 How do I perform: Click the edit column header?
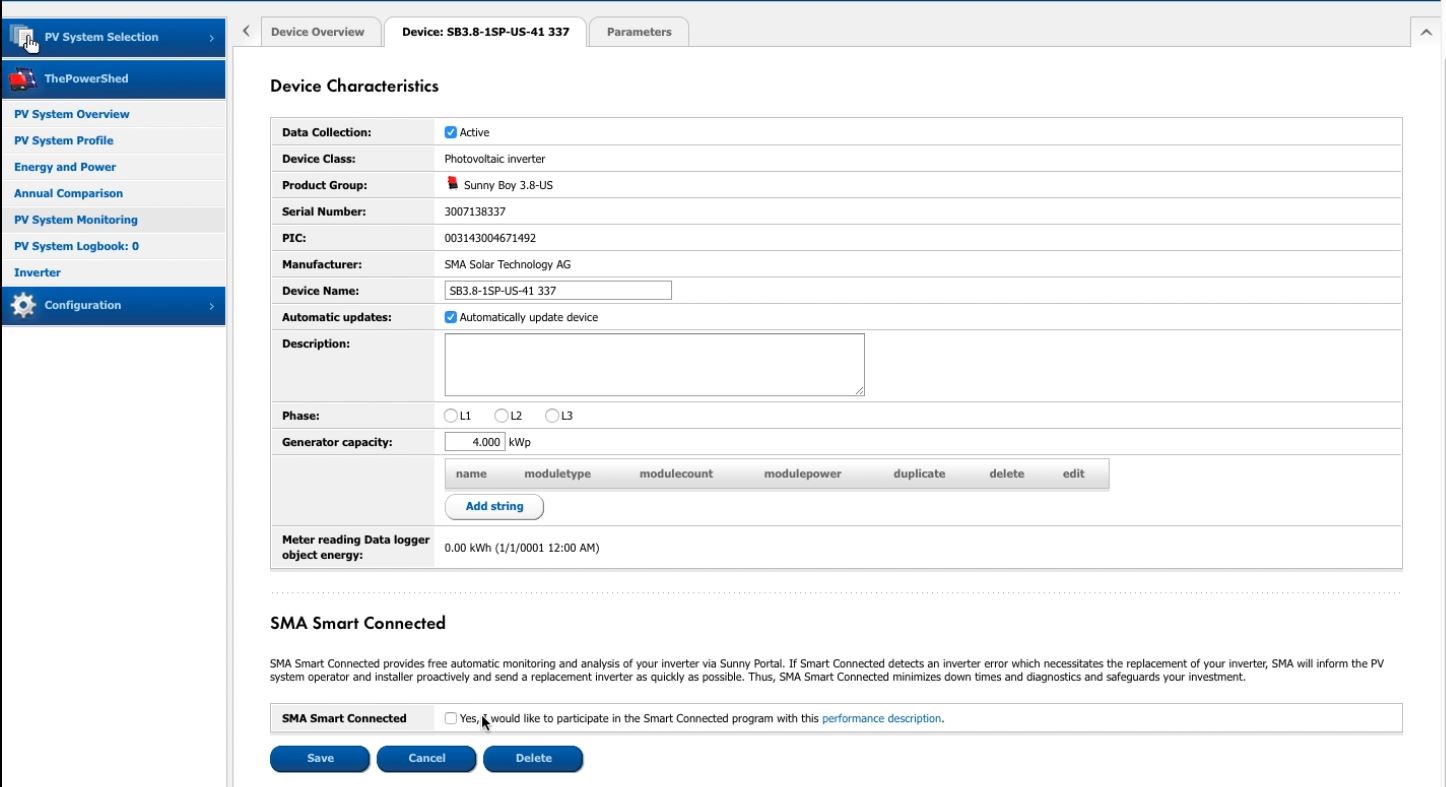pyautogui.click(x=1074, y=475)
